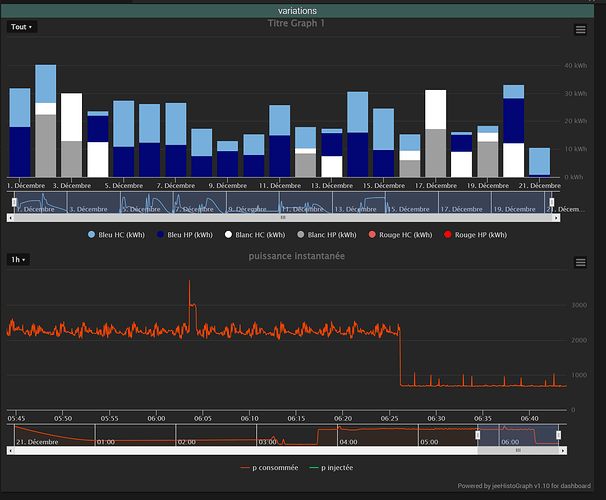
Task: Click the left navigator handle in the bottom chart
Action: tap(478, 435)
